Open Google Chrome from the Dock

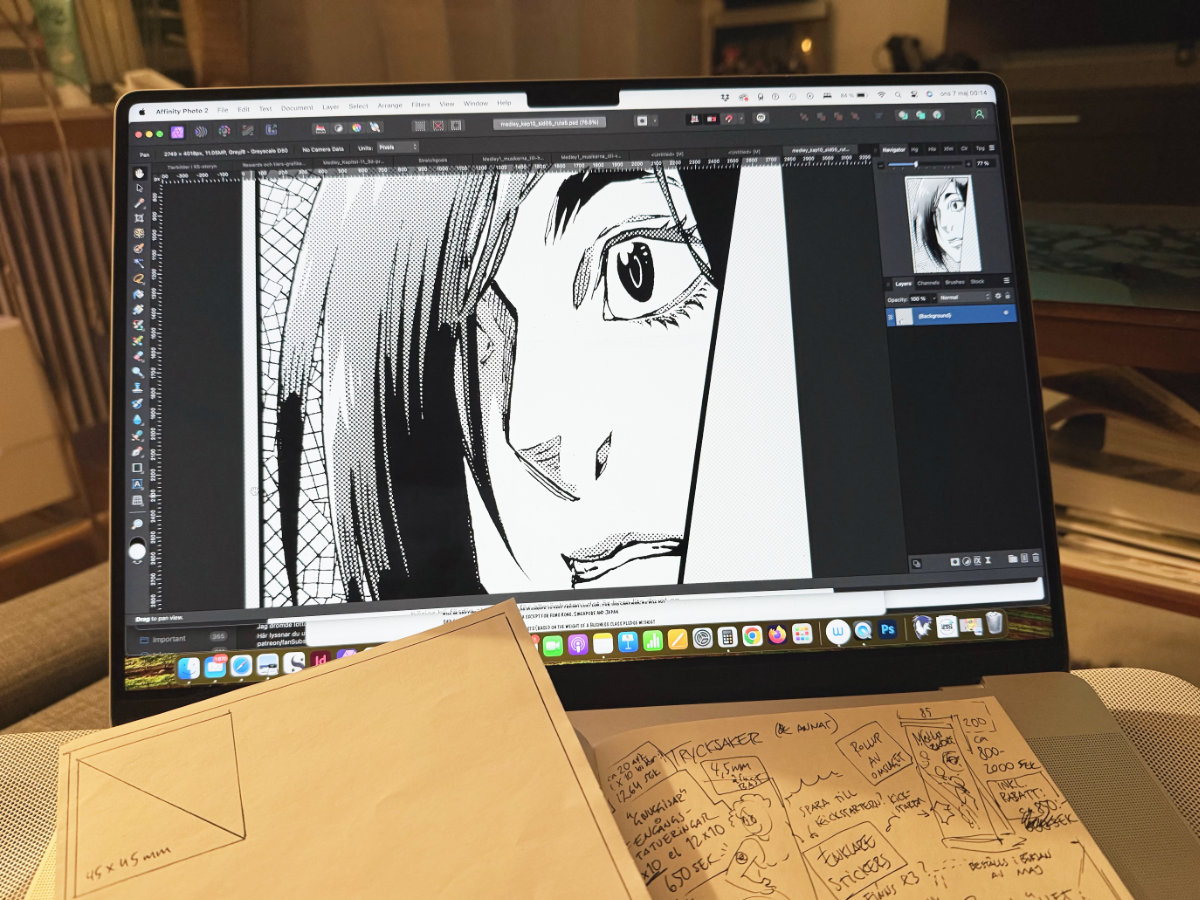[752, 635]
